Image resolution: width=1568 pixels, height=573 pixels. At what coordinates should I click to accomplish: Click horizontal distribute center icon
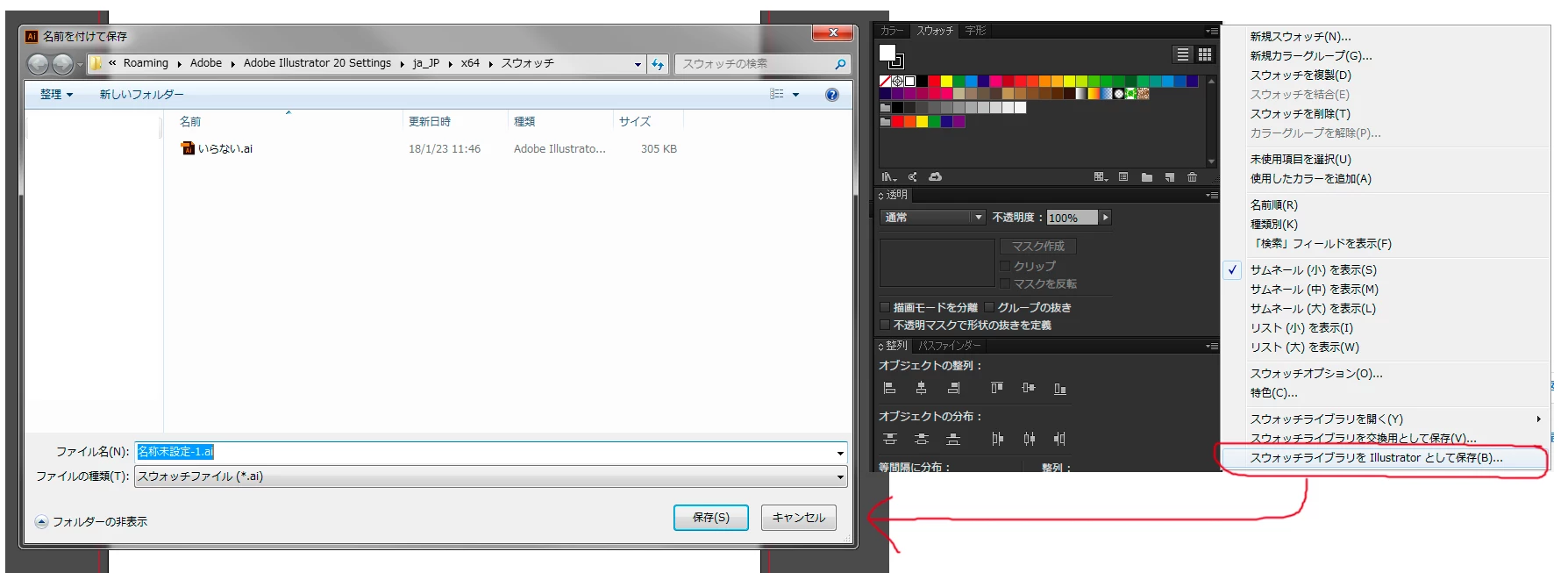pos(1029,439)
